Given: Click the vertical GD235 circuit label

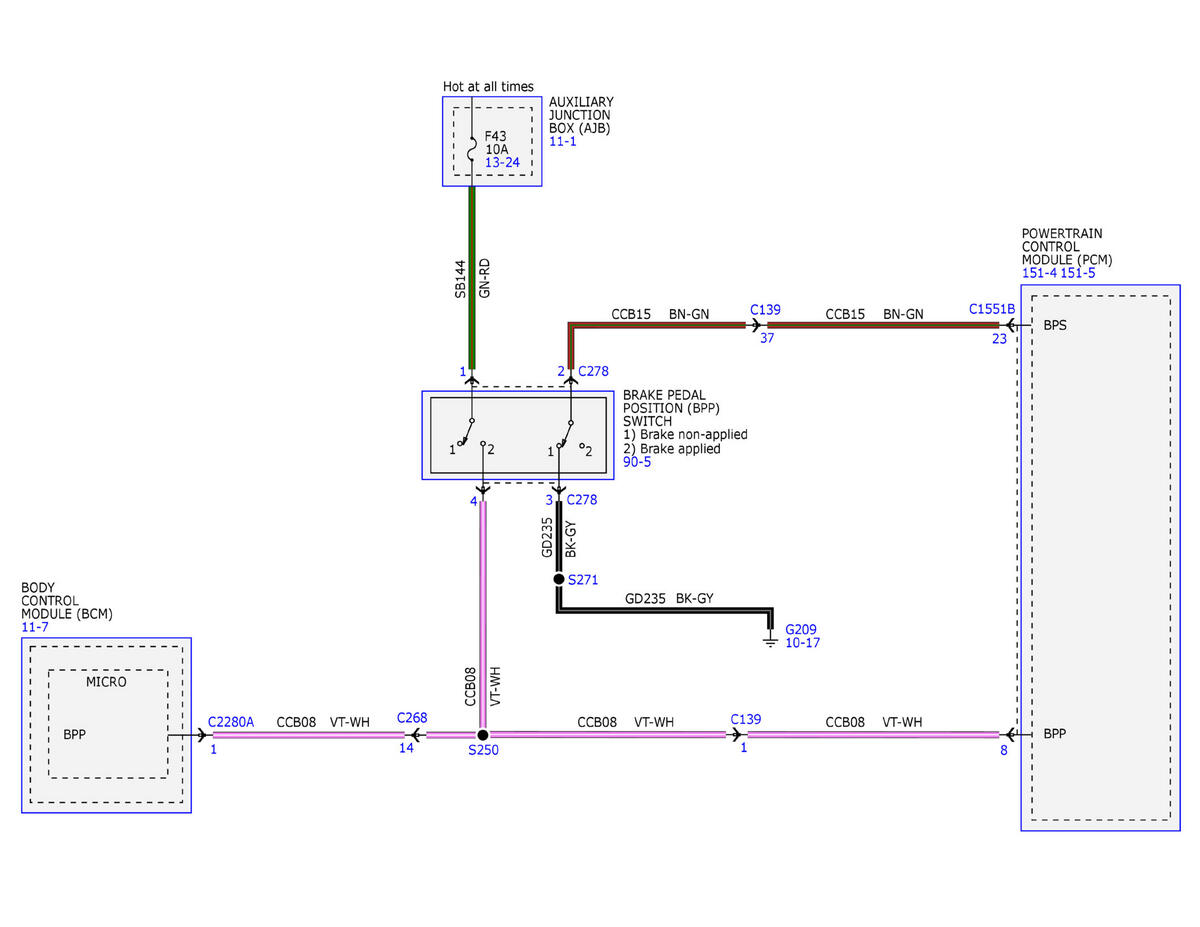Looking at the screenshot, I should pos(547,539).
